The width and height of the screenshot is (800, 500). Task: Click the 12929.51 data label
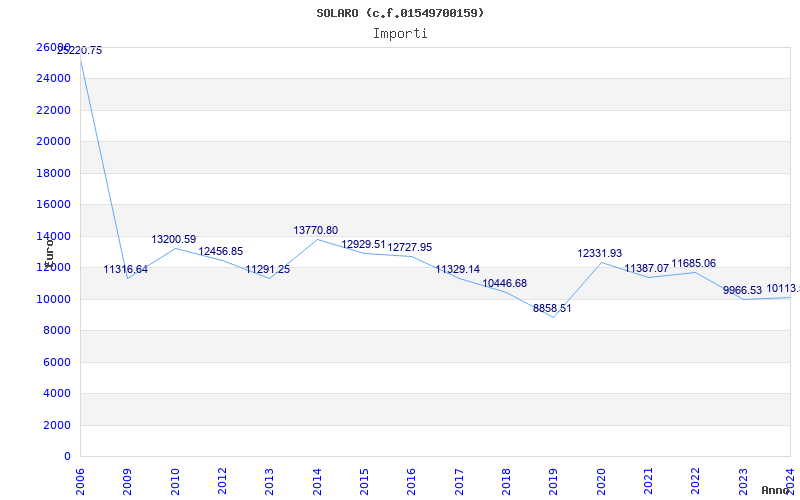(363, 244)
